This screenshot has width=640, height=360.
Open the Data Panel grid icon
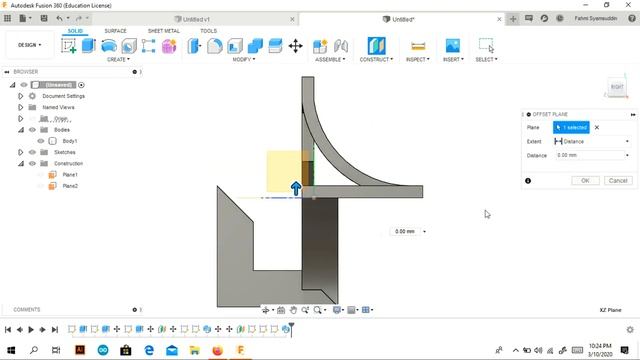pyautogui.click(x=7, y=18)
